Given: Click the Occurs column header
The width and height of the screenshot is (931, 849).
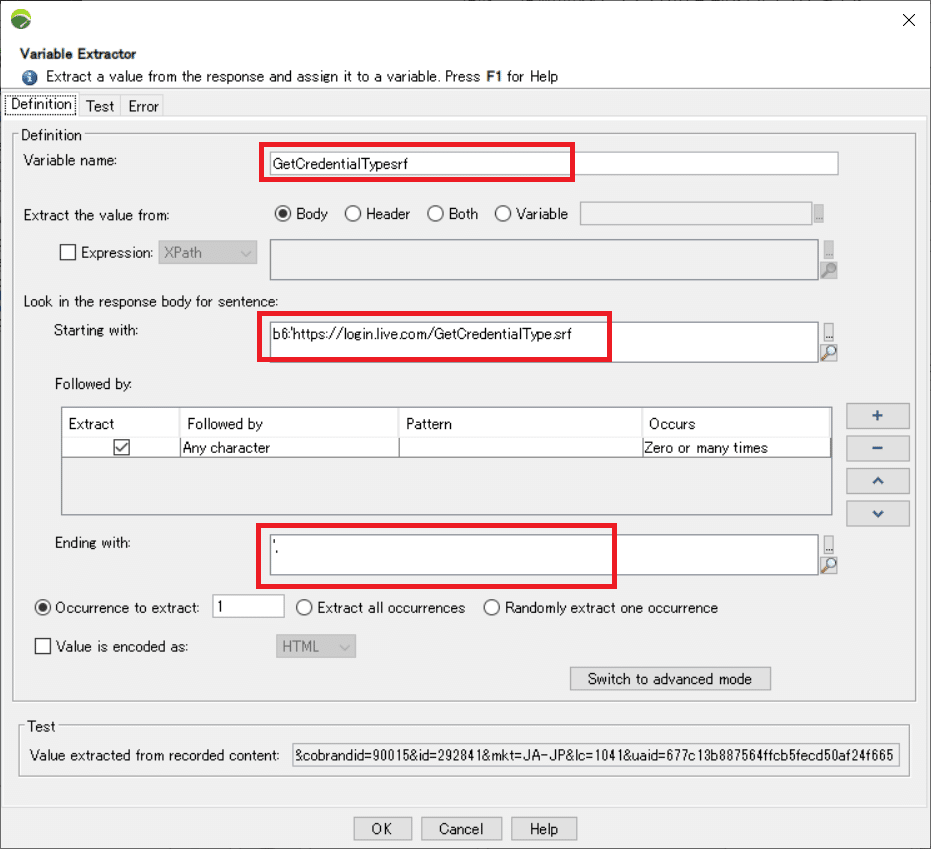Looking at the screenshot, I should click(x=736, y=423).
